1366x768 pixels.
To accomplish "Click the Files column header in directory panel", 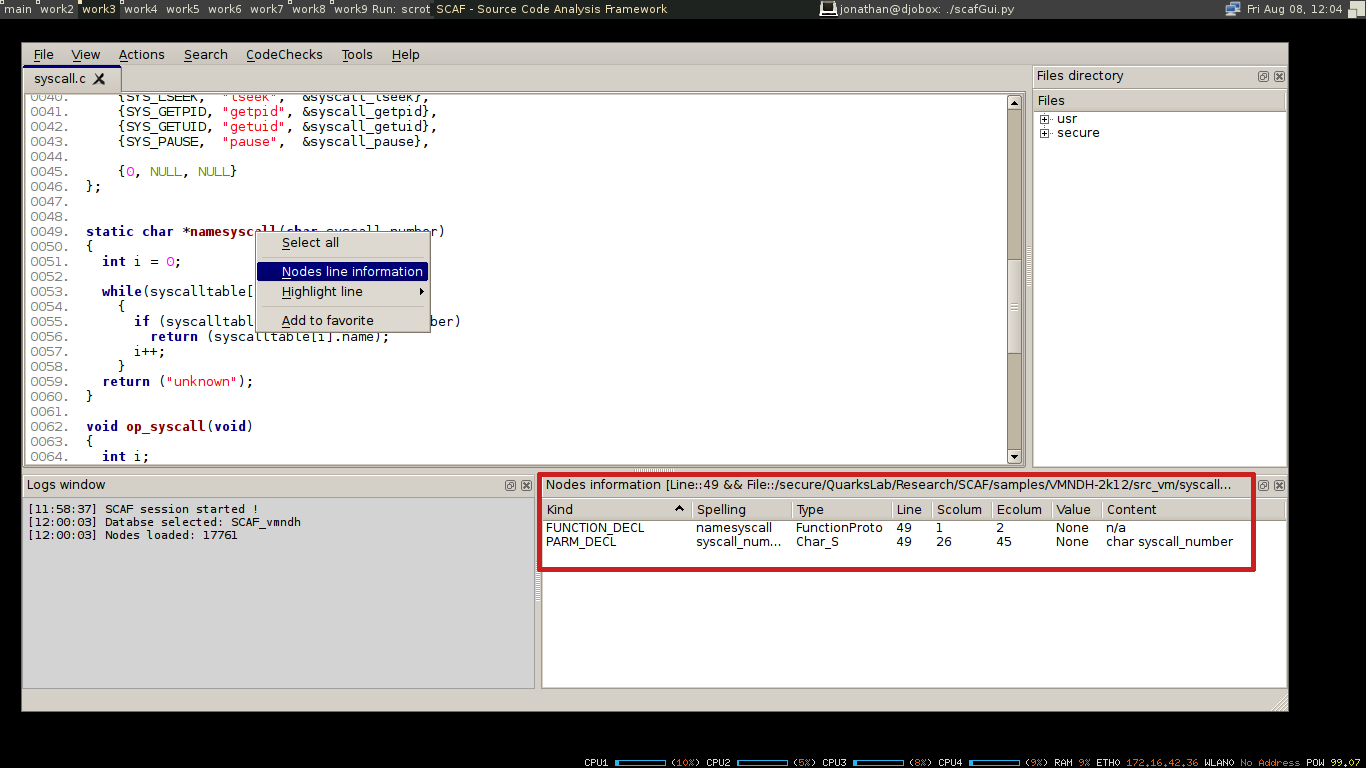I will 1159,101.
